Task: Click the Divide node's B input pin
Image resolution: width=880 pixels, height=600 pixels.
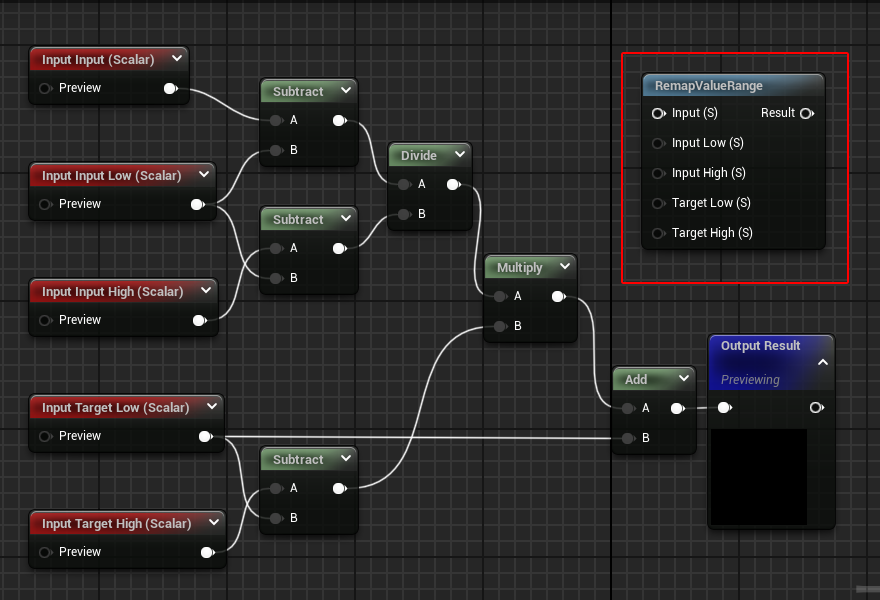Action: tap(403, 214)
